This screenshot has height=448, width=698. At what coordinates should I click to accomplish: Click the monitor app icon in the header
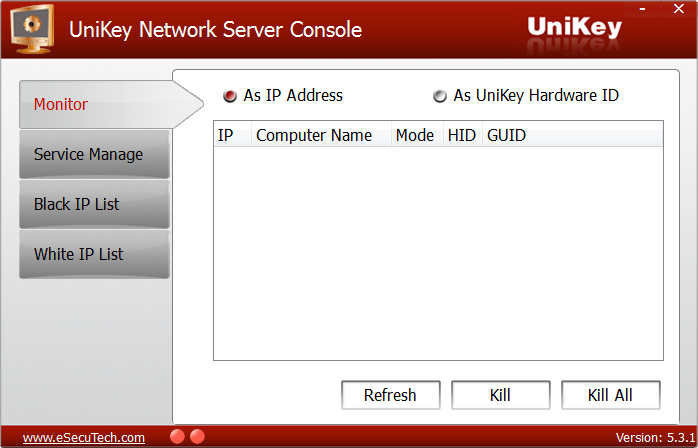pos(32,29)
